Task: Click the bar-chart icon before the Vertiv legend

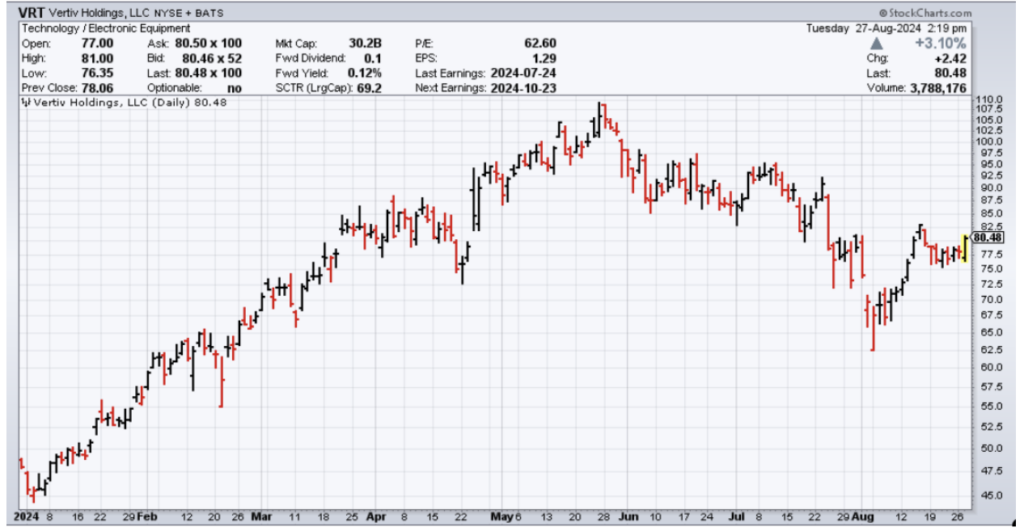Action: coord(25,103)
